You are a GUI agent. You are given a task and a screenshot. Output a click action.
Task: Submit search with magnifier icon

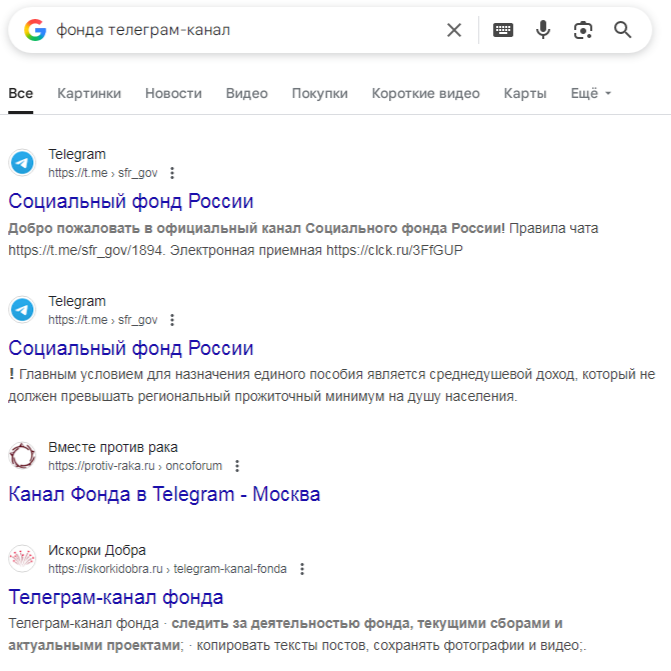coord(623,30)
